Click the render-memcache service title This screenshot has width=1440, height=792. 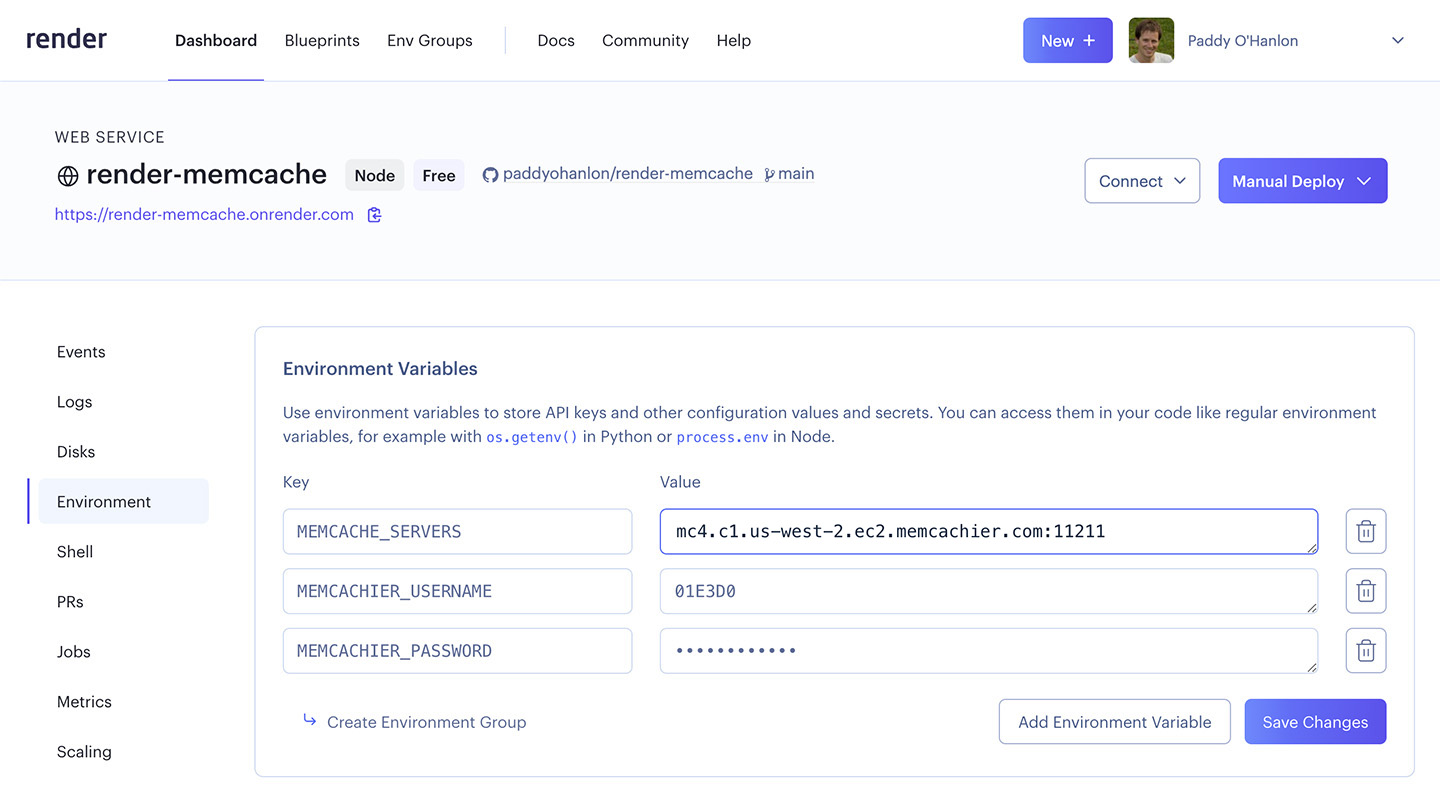(x=207, y=174)
